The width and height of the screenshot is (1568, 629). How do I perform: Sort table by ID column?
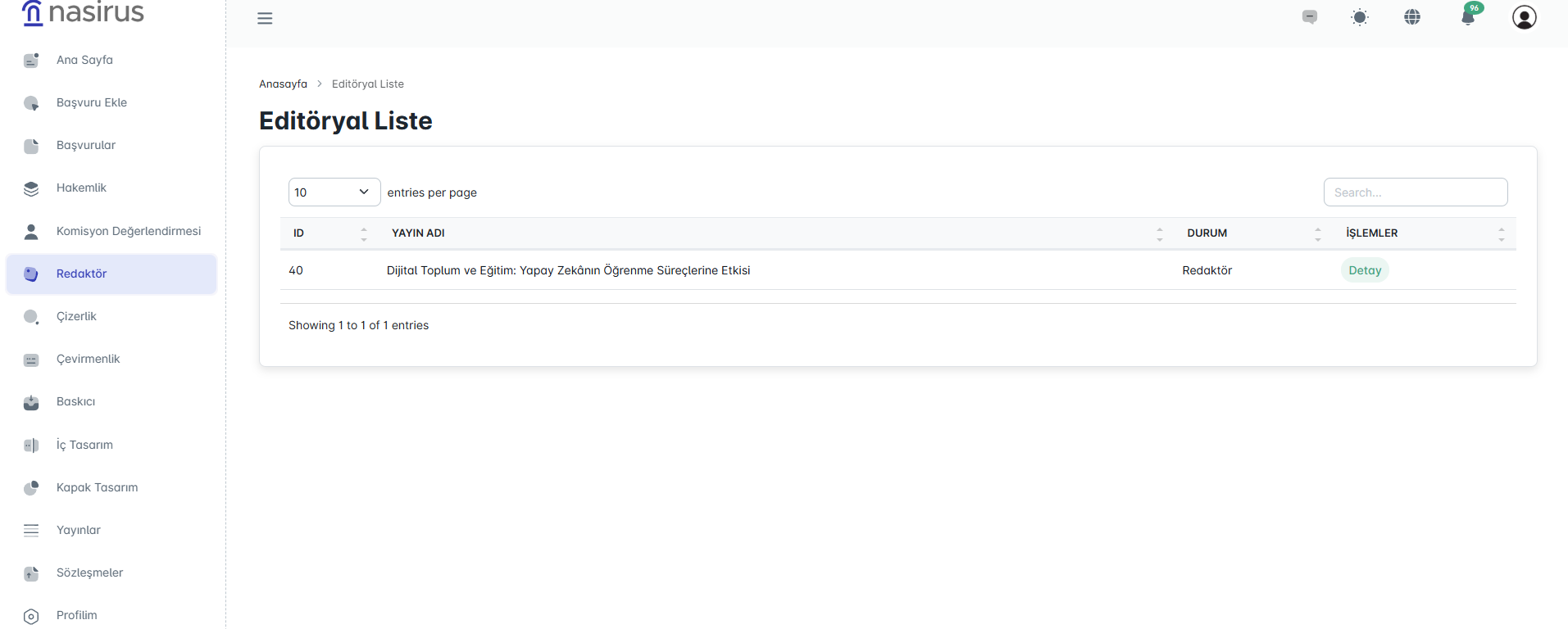[x=328, y=233]
